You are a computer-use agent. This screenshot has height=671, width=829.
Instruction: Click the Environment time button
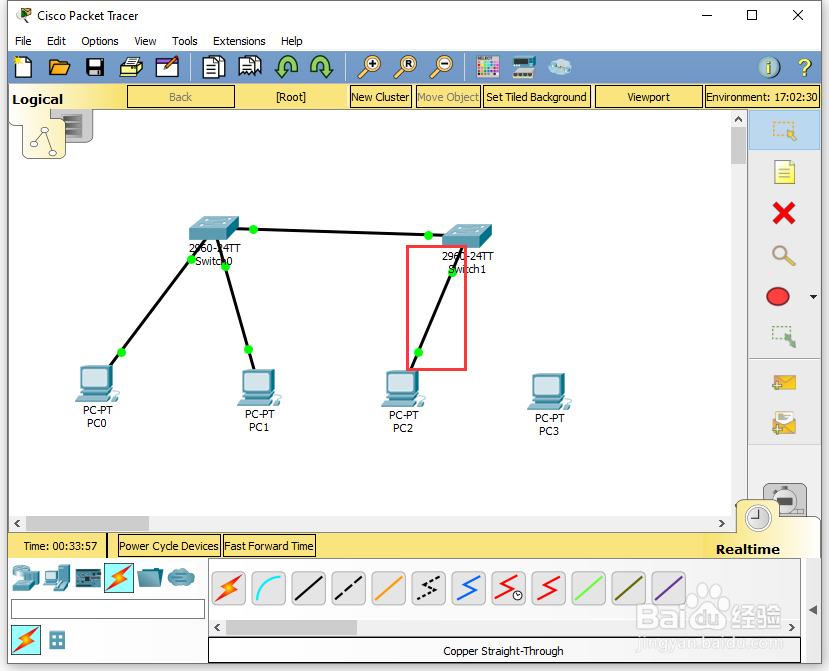click(762, 97)
